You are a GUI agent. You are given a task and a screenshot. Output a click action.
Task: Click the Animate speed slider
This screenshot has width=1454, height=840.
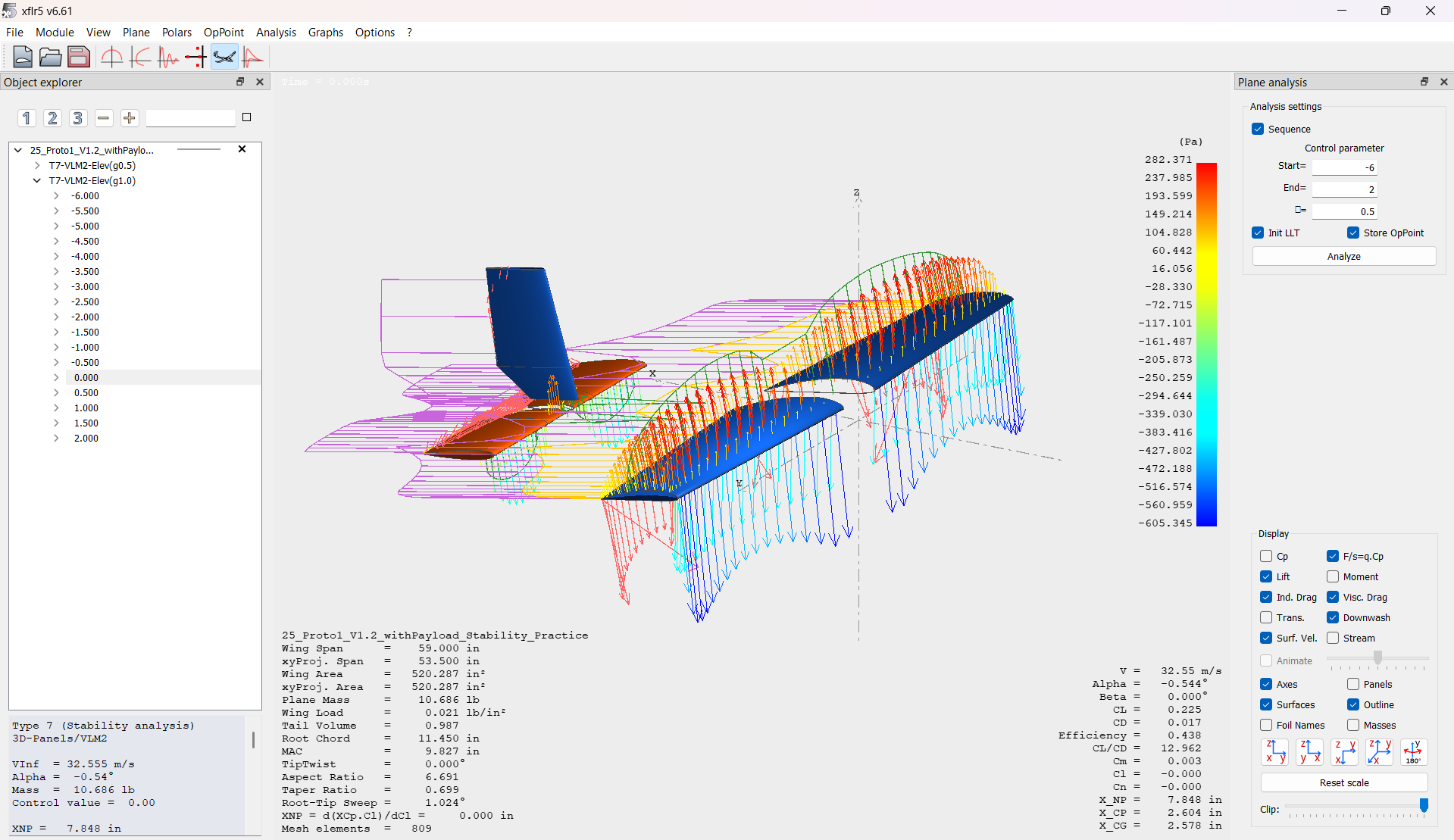click(1377, 658)
